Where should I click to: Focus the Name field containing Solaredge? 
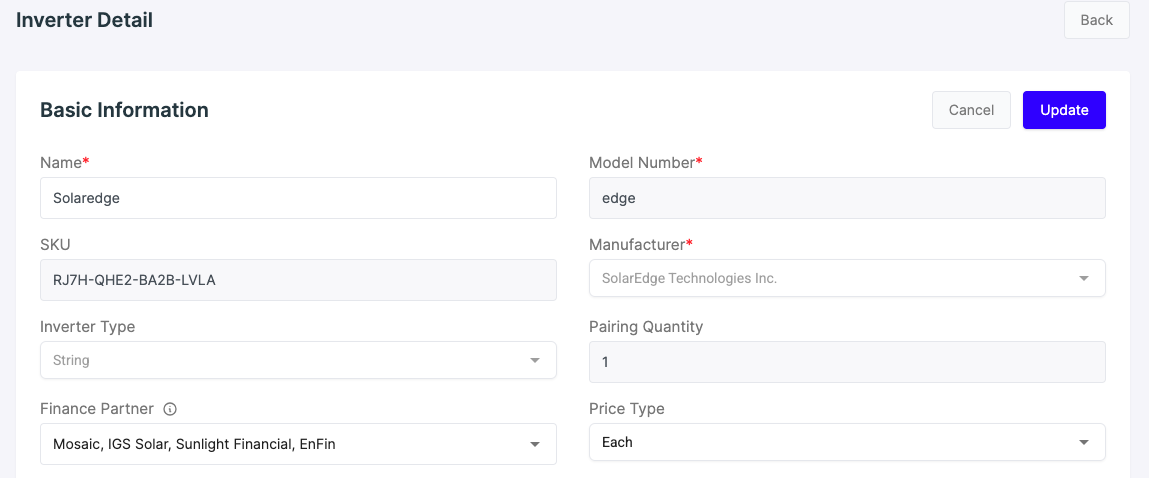298,198
